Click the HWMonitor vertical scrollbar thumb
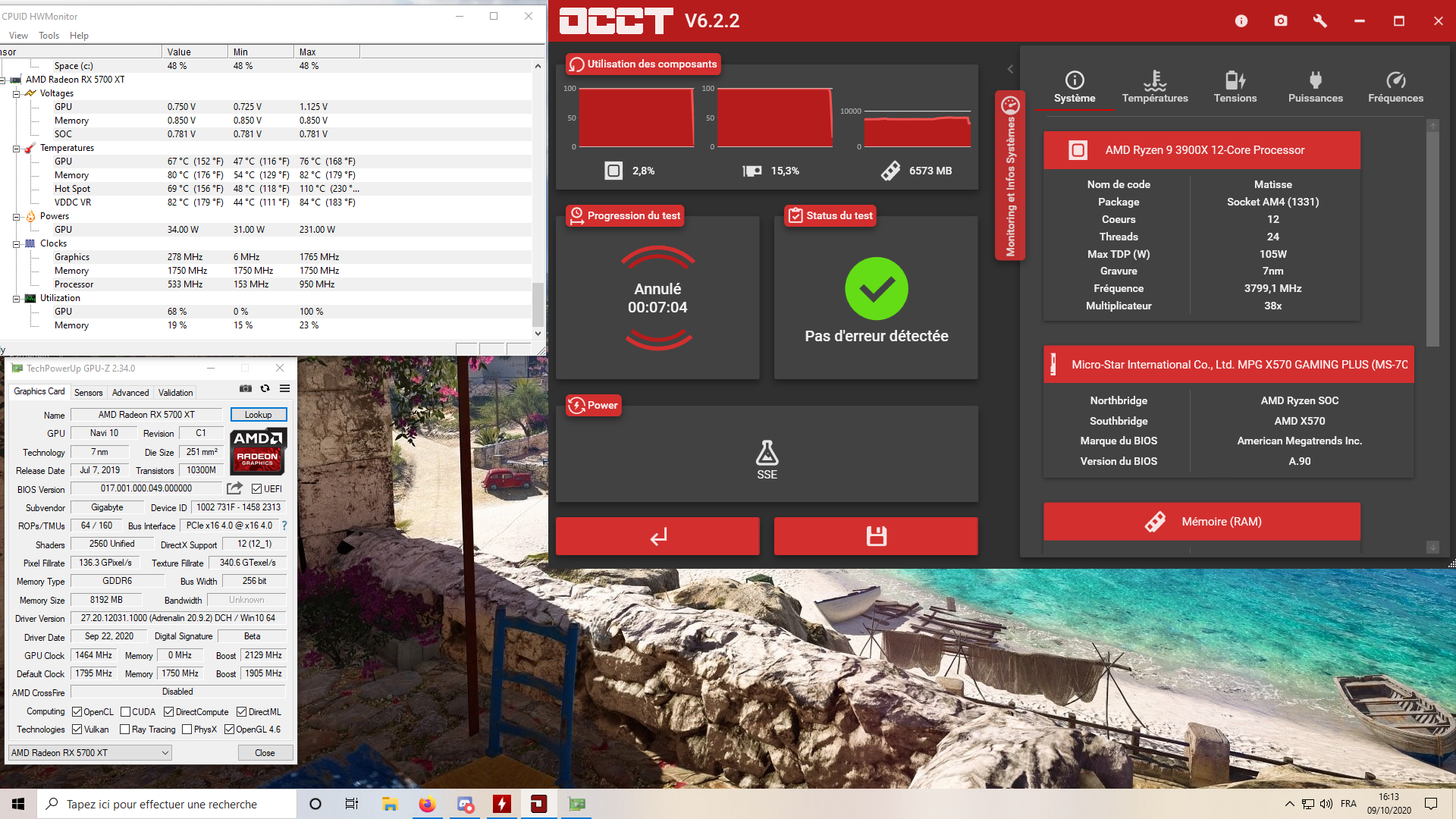Screen dimensions: 1456x819 pos(538,303)
